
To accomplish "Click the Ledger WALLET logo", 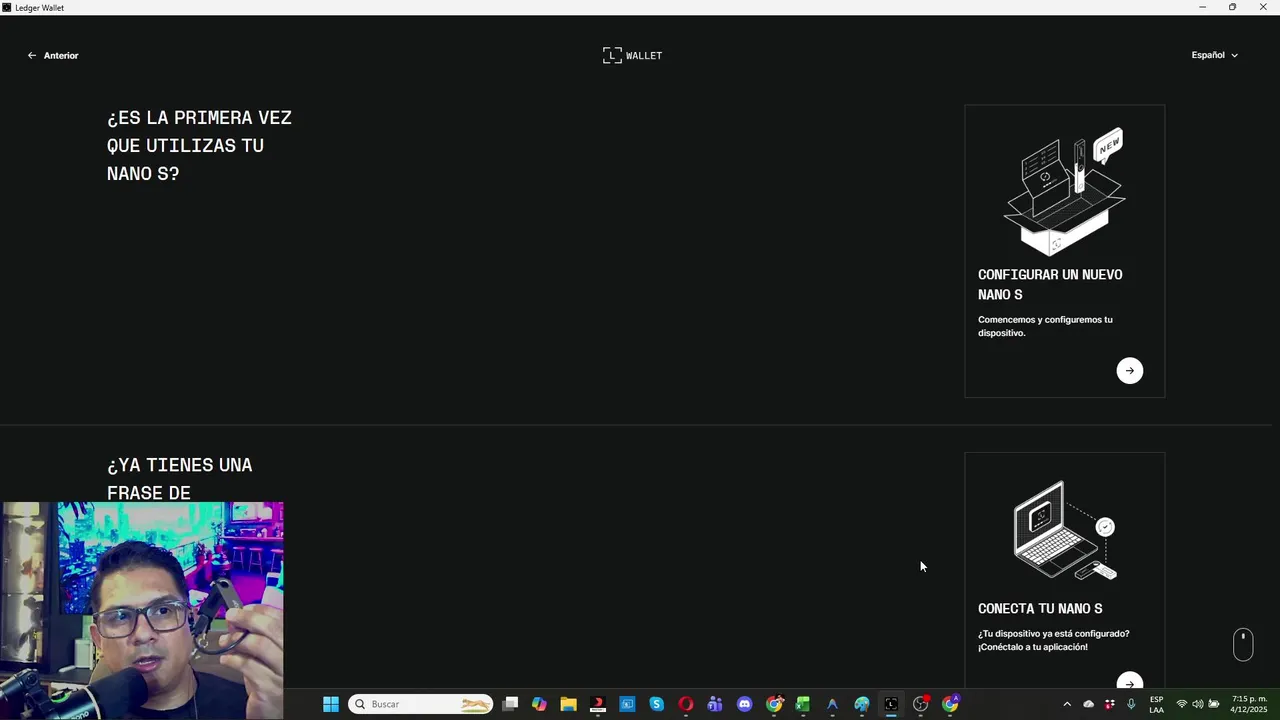I will coord(632,55).
